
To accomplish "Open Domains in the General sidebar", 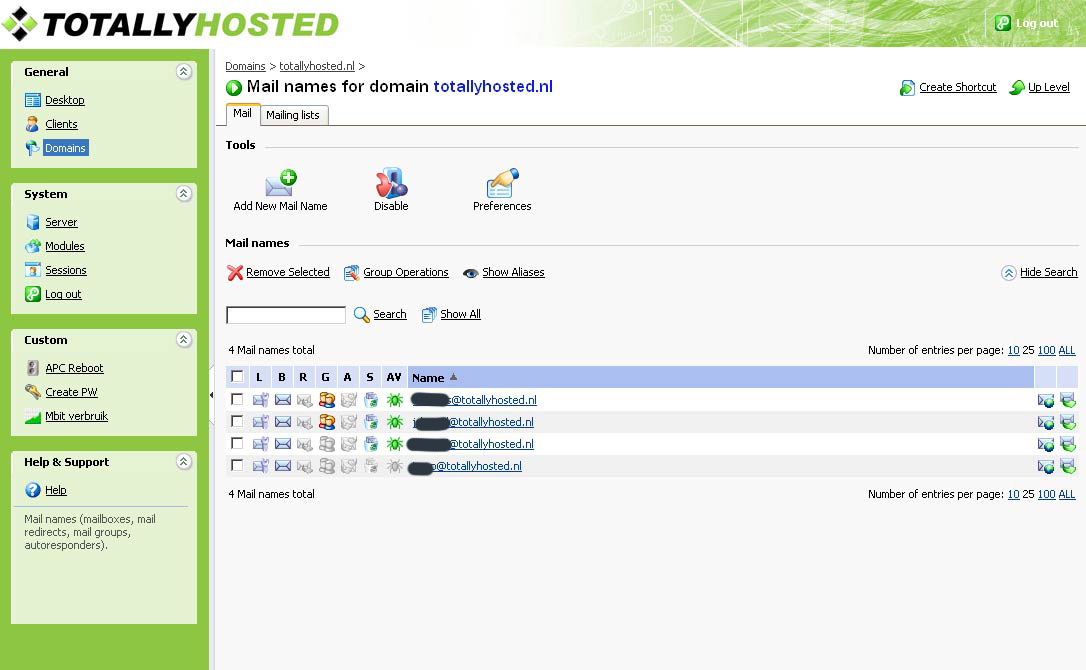I will pos(66,148).
